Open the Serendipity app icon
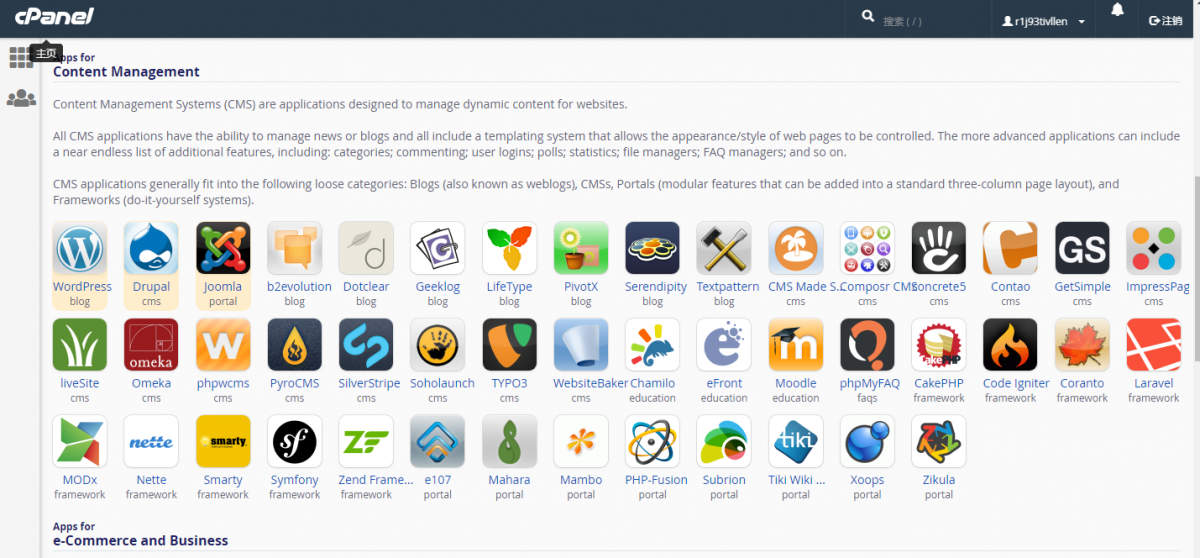The height and width of the screenshot is (558, 1200). click(x=653, y=248)
